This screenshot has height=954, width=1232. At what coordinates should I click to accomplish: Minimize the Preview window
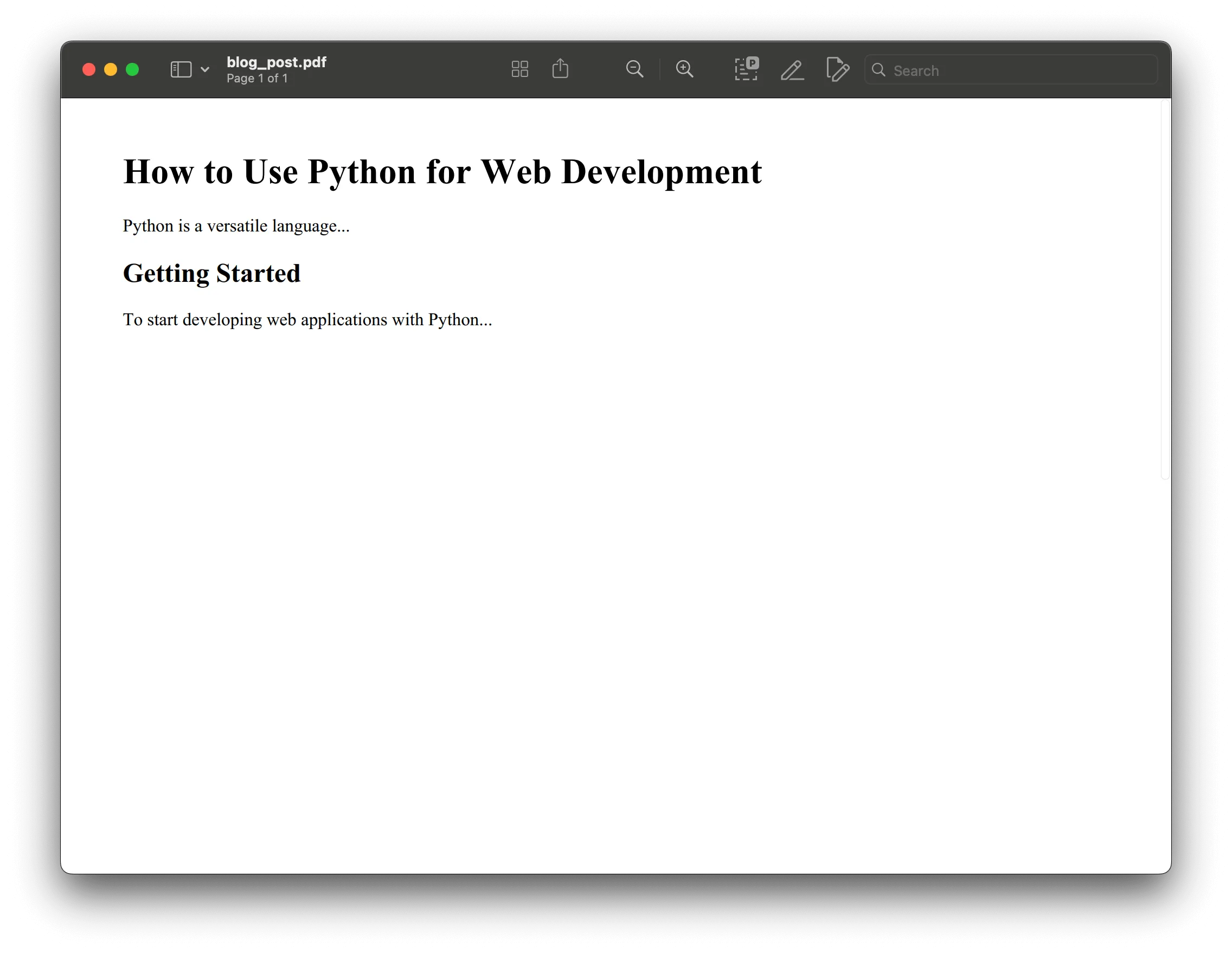pyautogui.click(x=111, y=69)
